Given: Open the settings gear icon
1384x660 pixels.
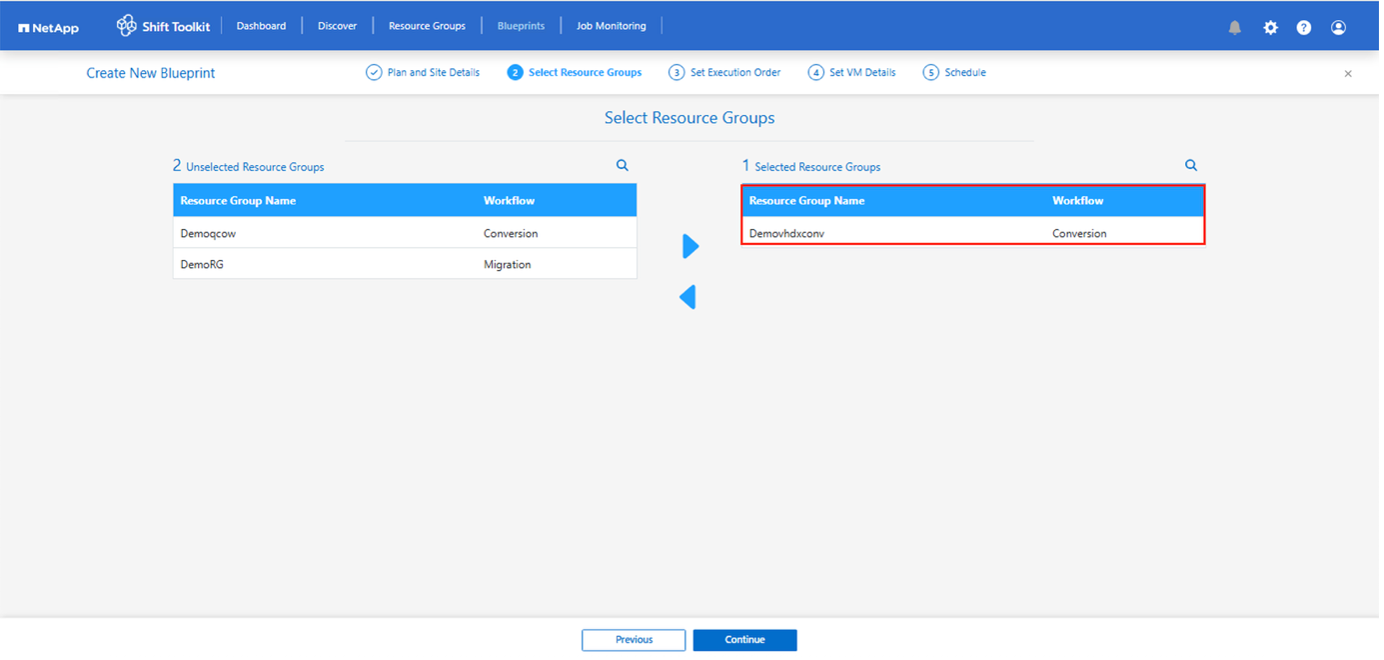Looking at the screenshot, I should pos(1270,28).
